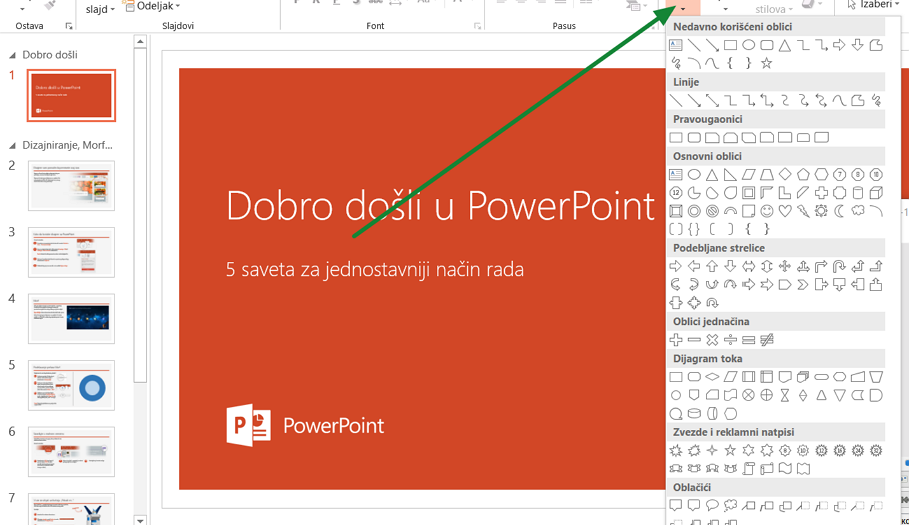The width and height of the screenshot is (909, 525).
Task: Select slide 1 thumbnail
Action: click(x=71, y=96)
